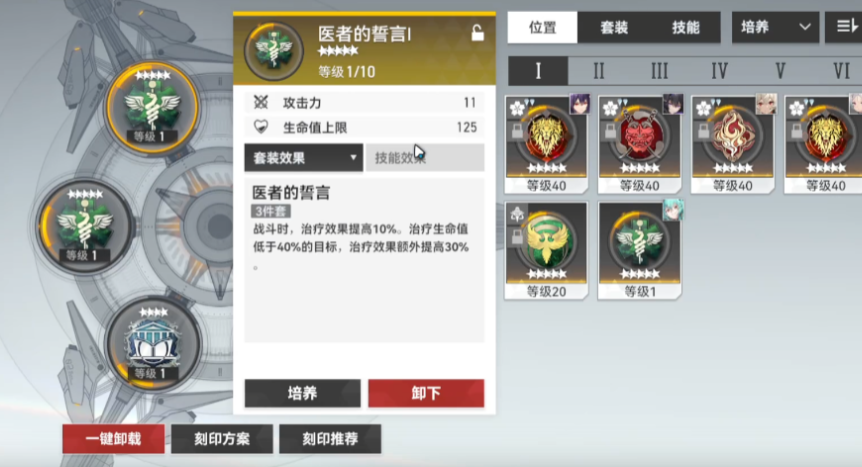Screen dimensions: 862x467
Task: Switch to the 套装 filter tab
Action: pos(614,28)
